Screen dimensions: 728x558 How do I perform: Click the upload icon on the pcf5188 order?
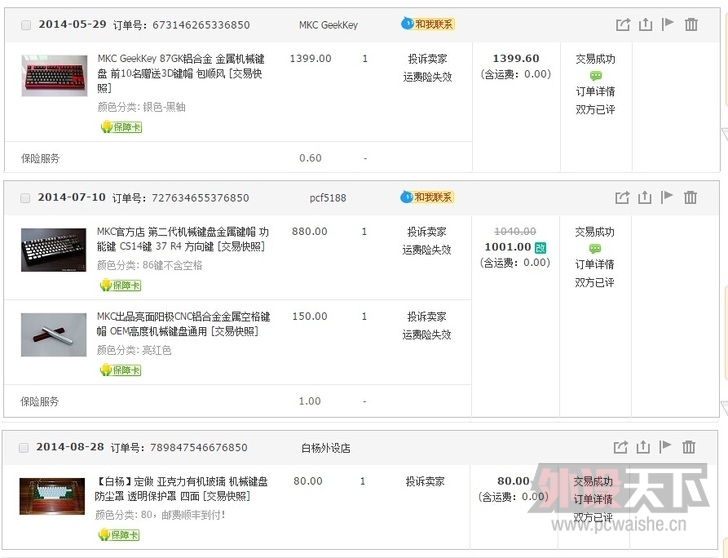pos(645,197)
